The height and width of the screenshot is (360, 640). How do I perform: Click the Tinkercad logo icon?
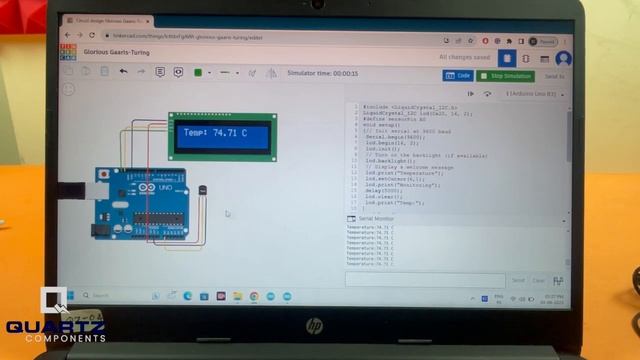(68, 52)
